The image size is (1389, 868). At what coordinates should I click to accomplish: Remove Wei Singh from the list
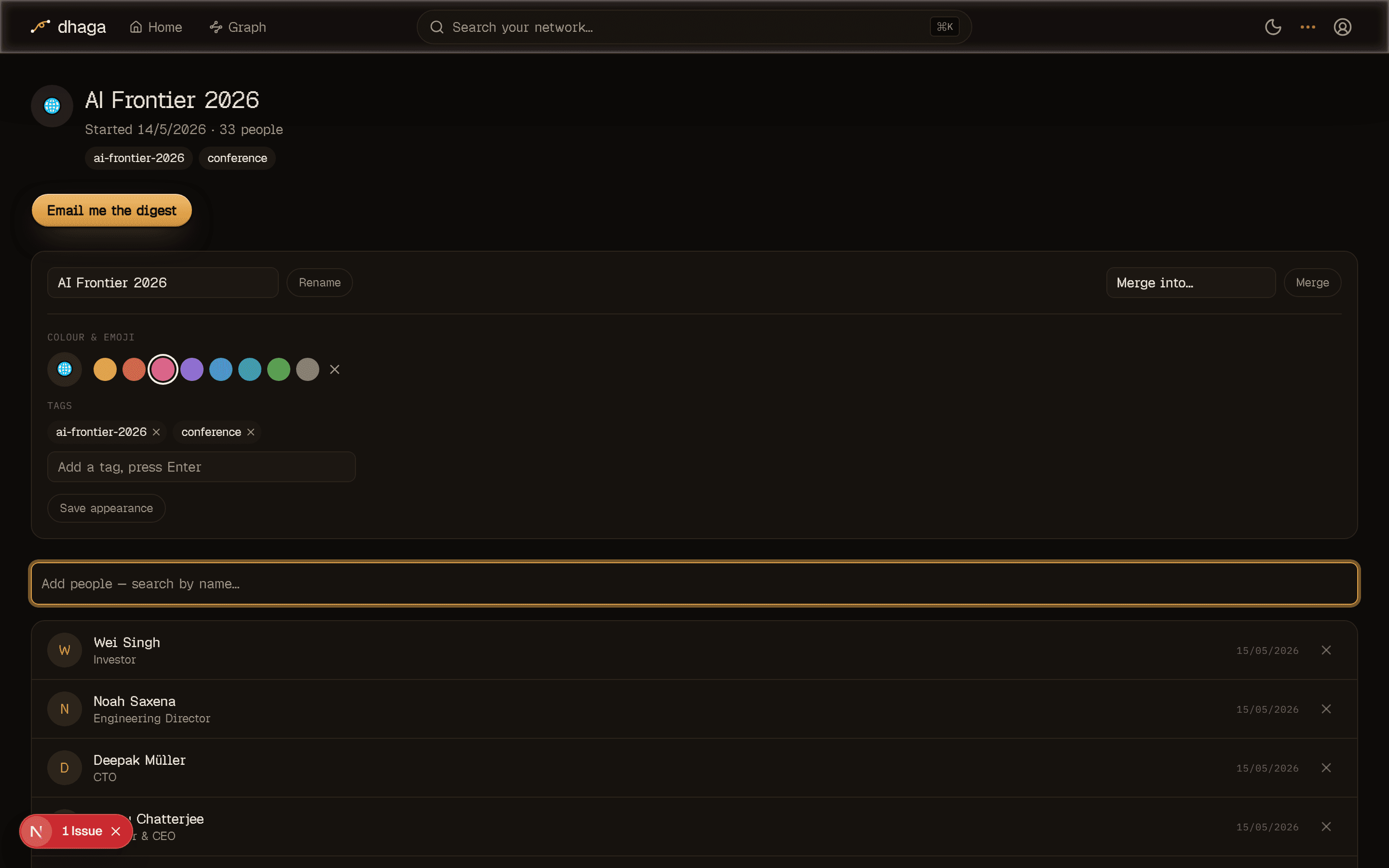tap(1326, 650)
